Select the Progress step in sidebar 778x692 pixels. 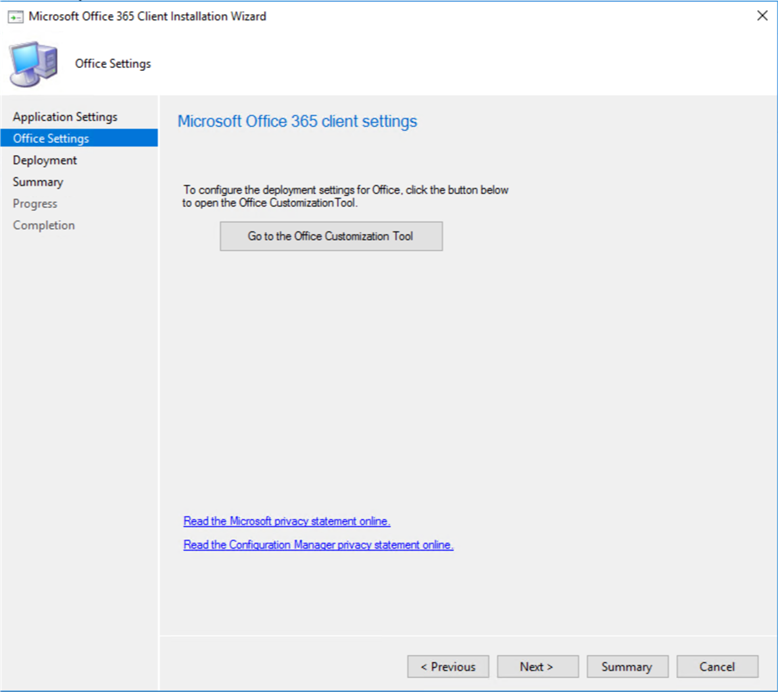(35, 203)
